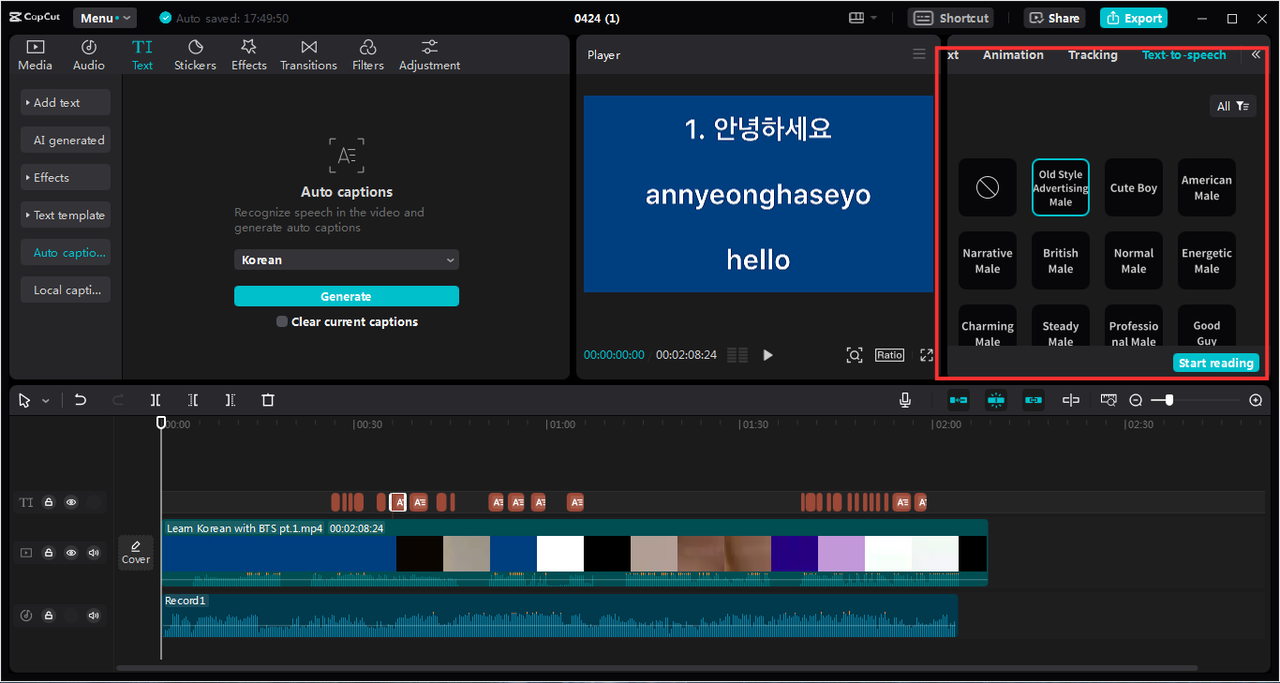Click the delete-left trim icon
Screen dimensions: 1280x683
[x=193, y=400]
